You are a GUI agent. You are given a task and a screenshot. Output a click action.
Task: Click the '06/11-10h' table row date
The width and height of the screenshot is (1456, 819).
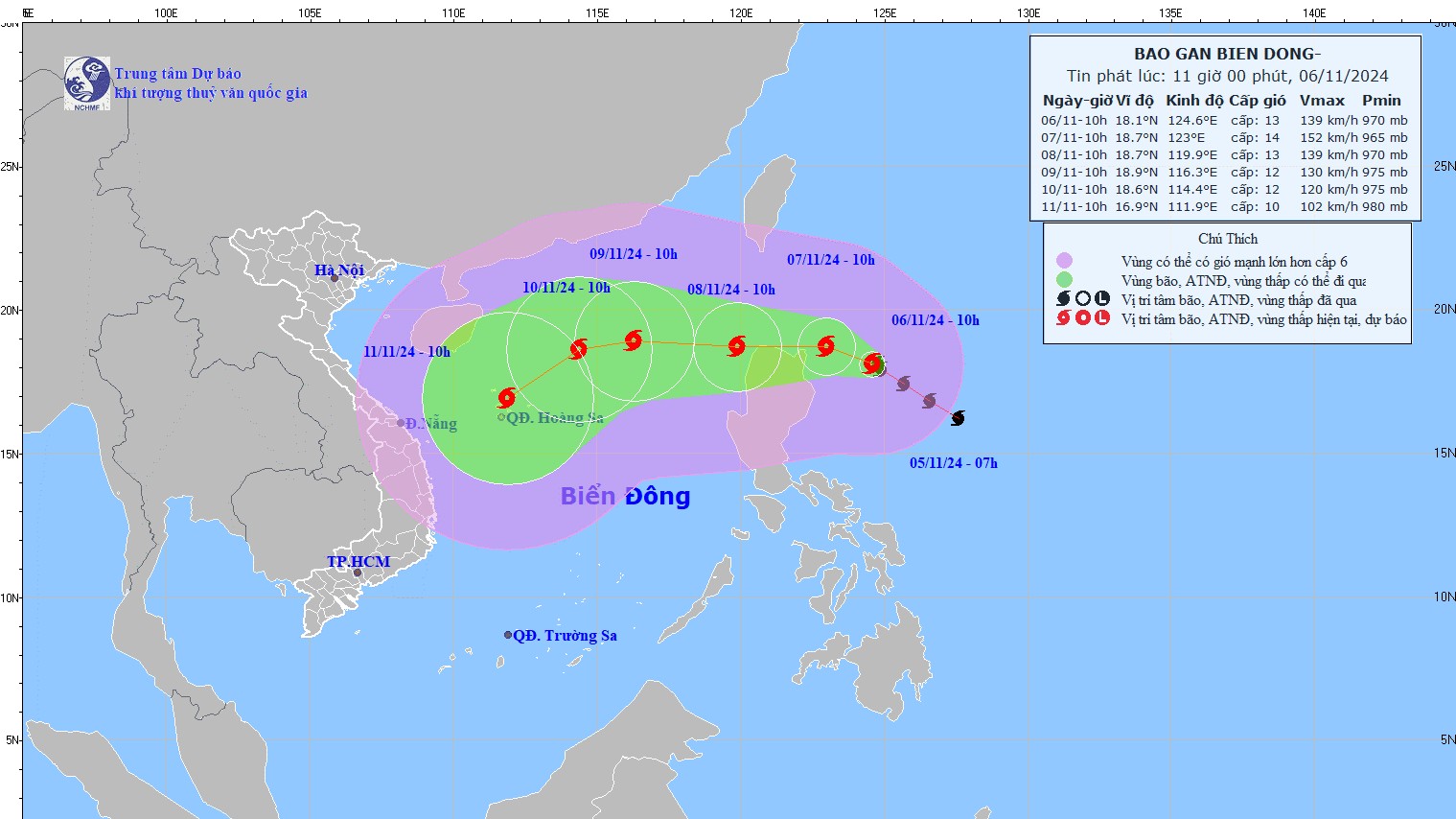[1074, 121]
